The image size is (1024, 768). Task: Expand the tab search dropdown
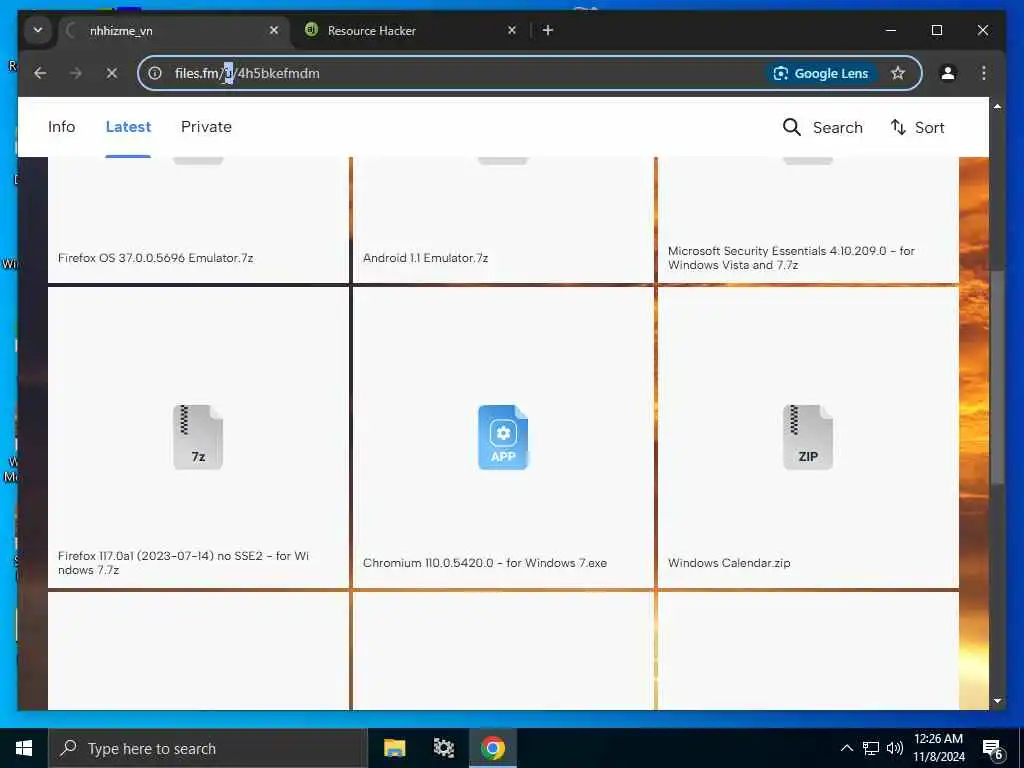click(38, 30)
